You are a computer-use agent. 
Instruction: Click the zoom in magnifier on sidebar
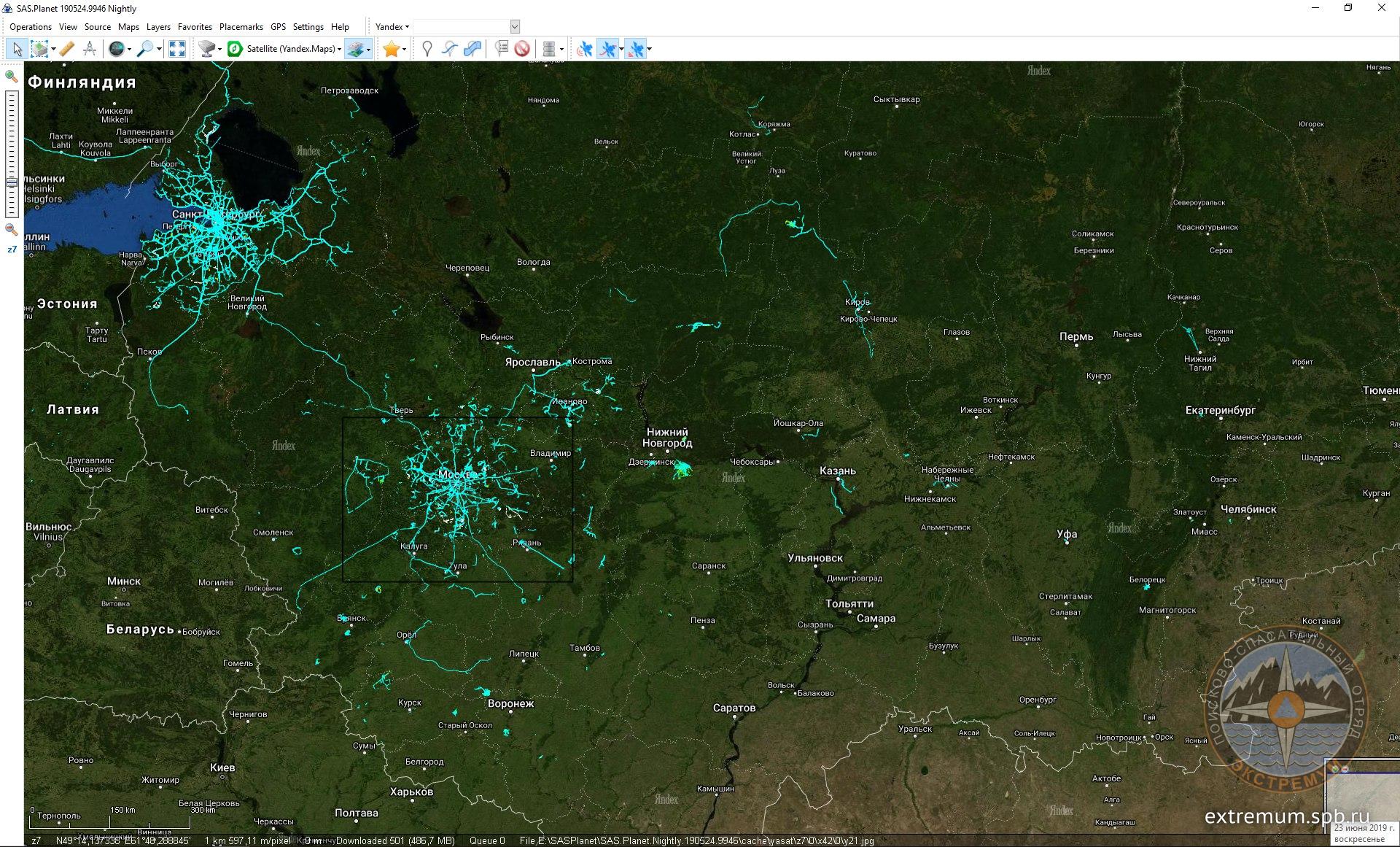[12, 76]
